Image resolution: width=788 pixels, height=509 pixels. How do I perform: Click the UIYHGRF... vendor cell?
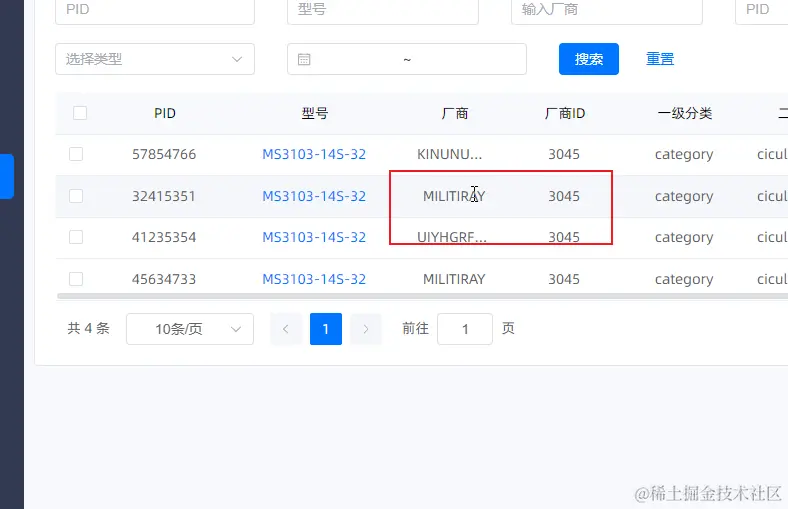[x=452, y=237]
